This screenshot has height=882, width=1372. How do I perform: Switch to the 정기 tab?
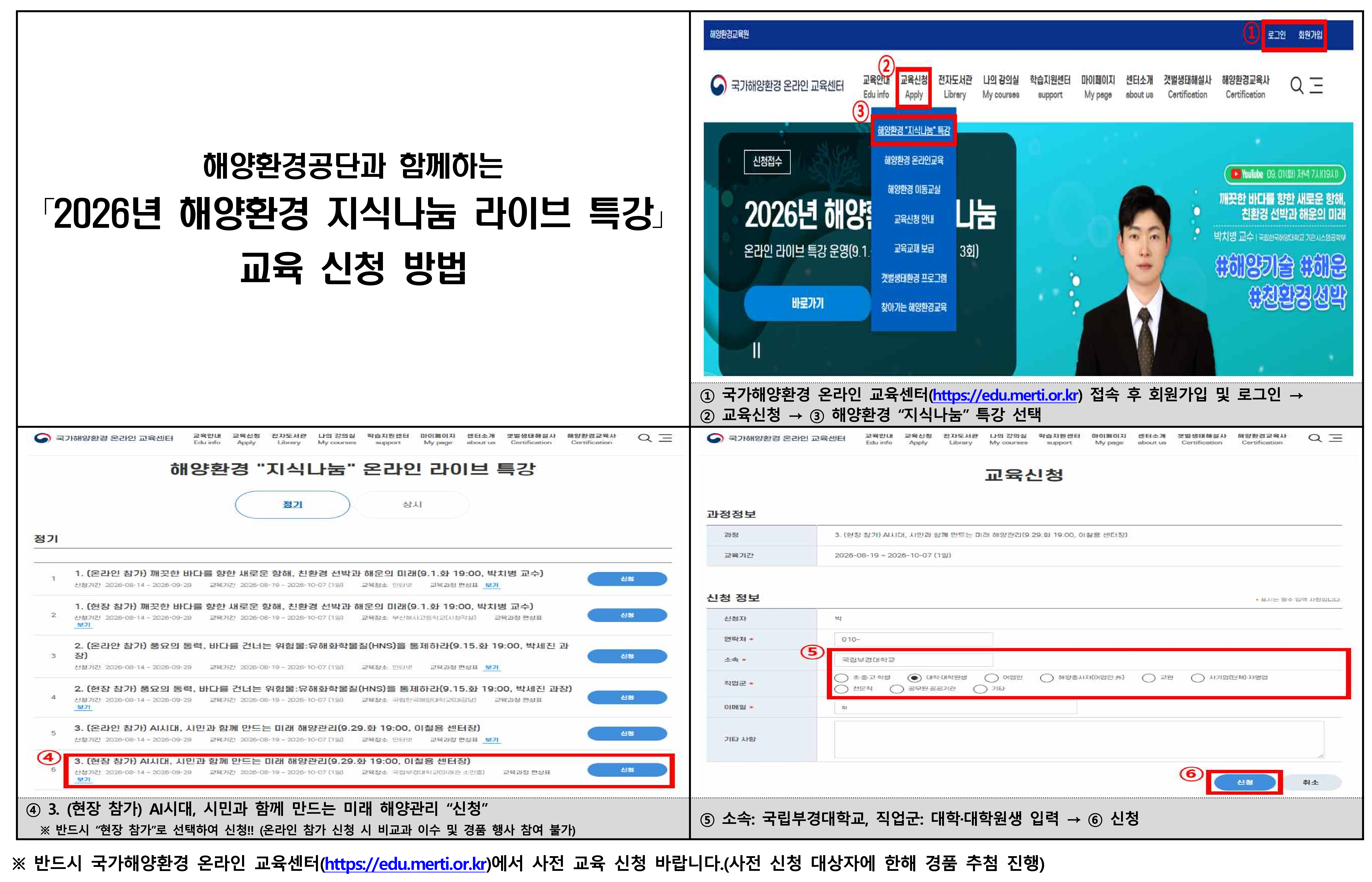pyautogui.click(x=293, y=505)
